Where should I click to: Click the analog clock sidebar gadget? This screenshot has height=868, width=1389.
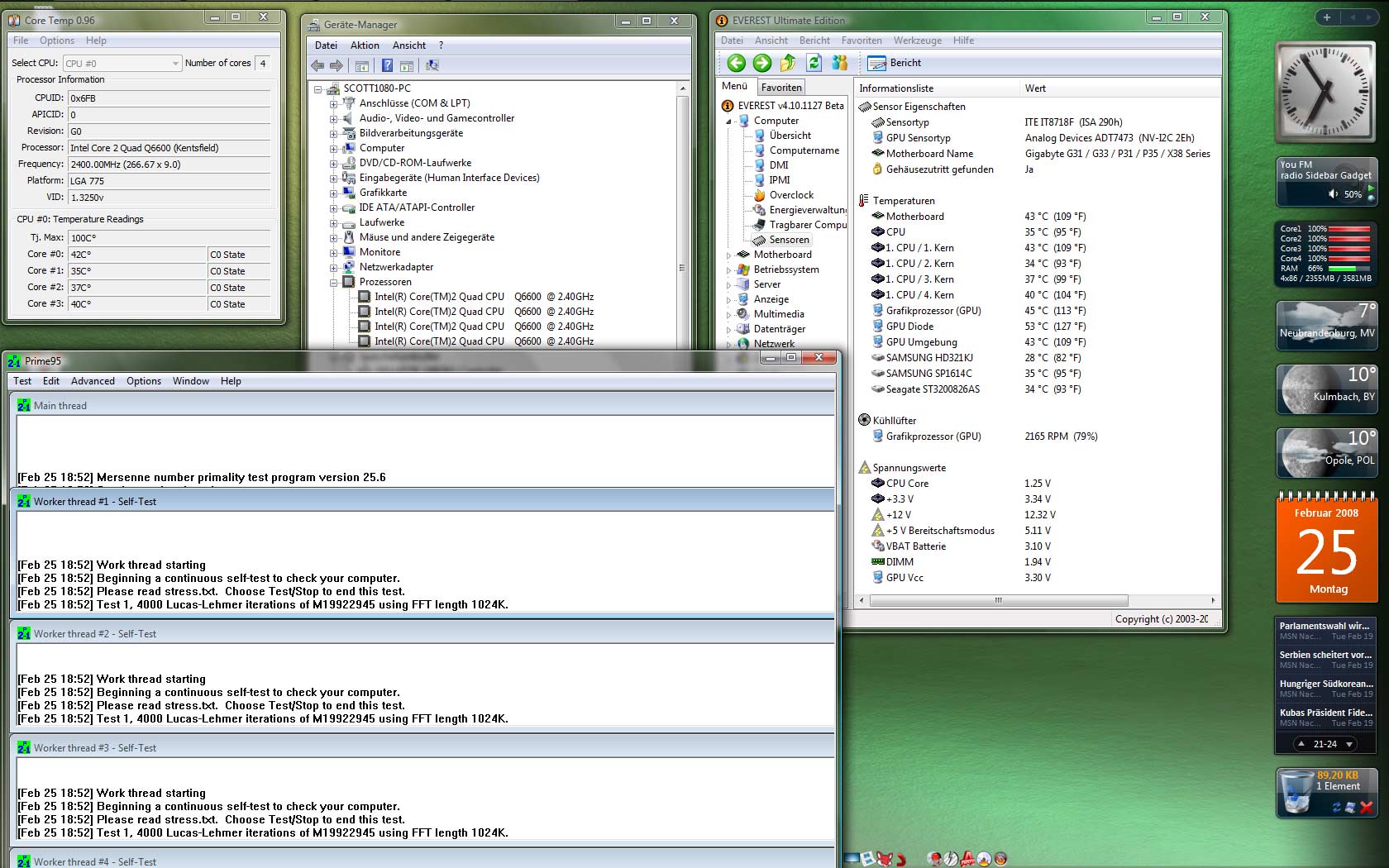(x=1325, y=93)
